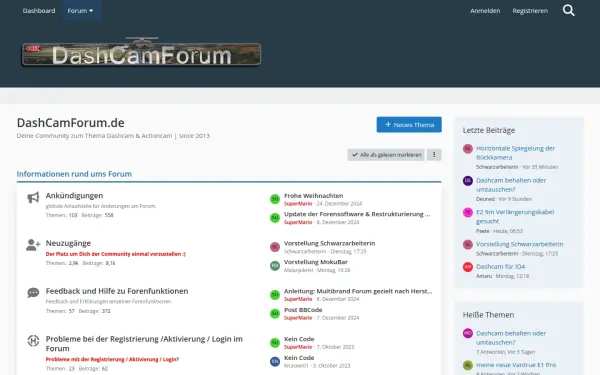Click avatar beside Dashcam für ID4
The width and height of the screenshot is (600, 375).
coord(468,267)
